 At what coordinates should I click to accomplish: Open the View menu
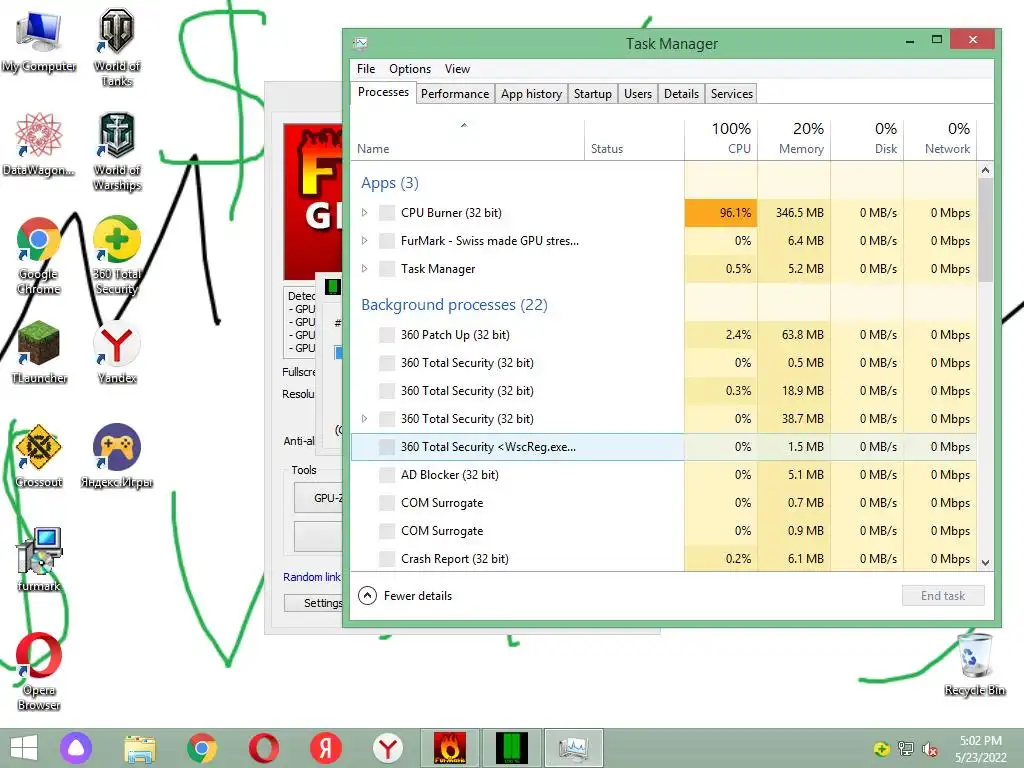(x=457, y=69)
